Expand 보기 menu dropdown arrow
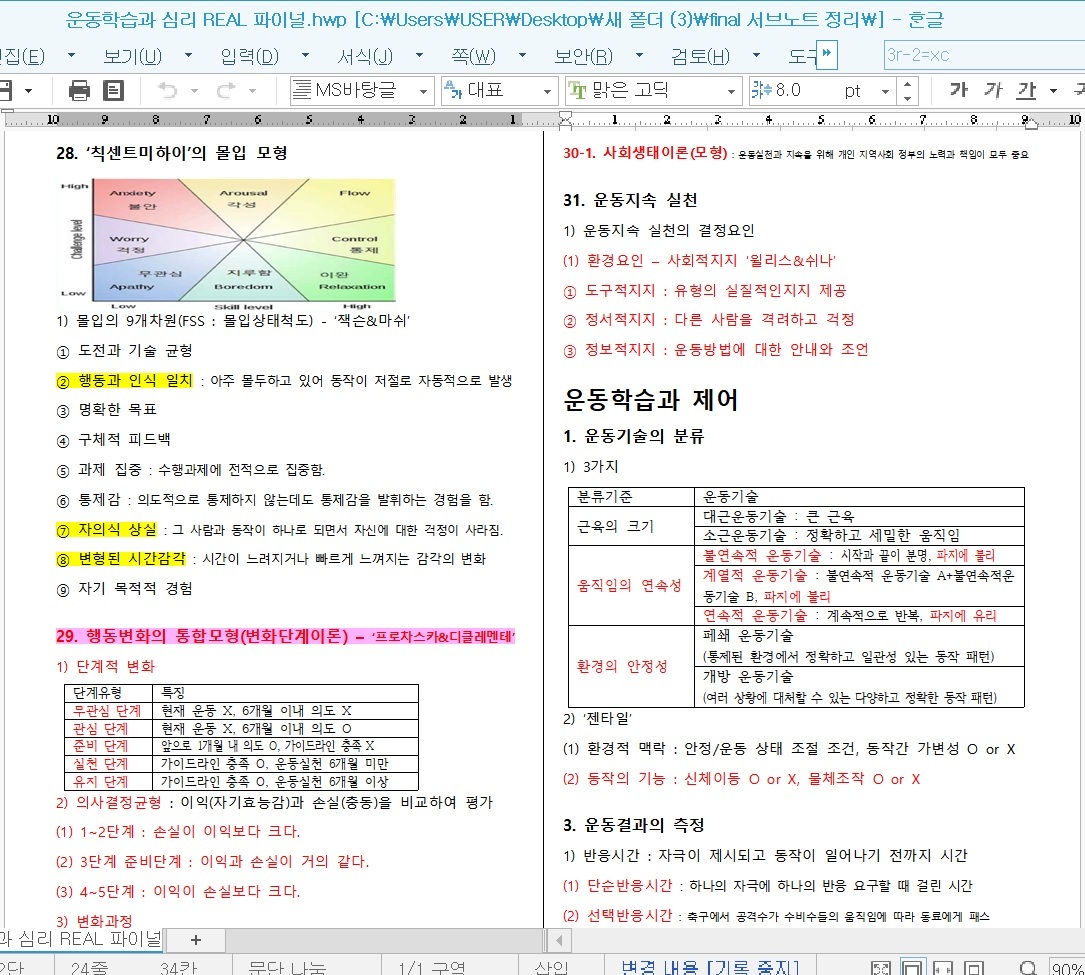The width and height of the screenshot is (1085, 975). point(188,55)
